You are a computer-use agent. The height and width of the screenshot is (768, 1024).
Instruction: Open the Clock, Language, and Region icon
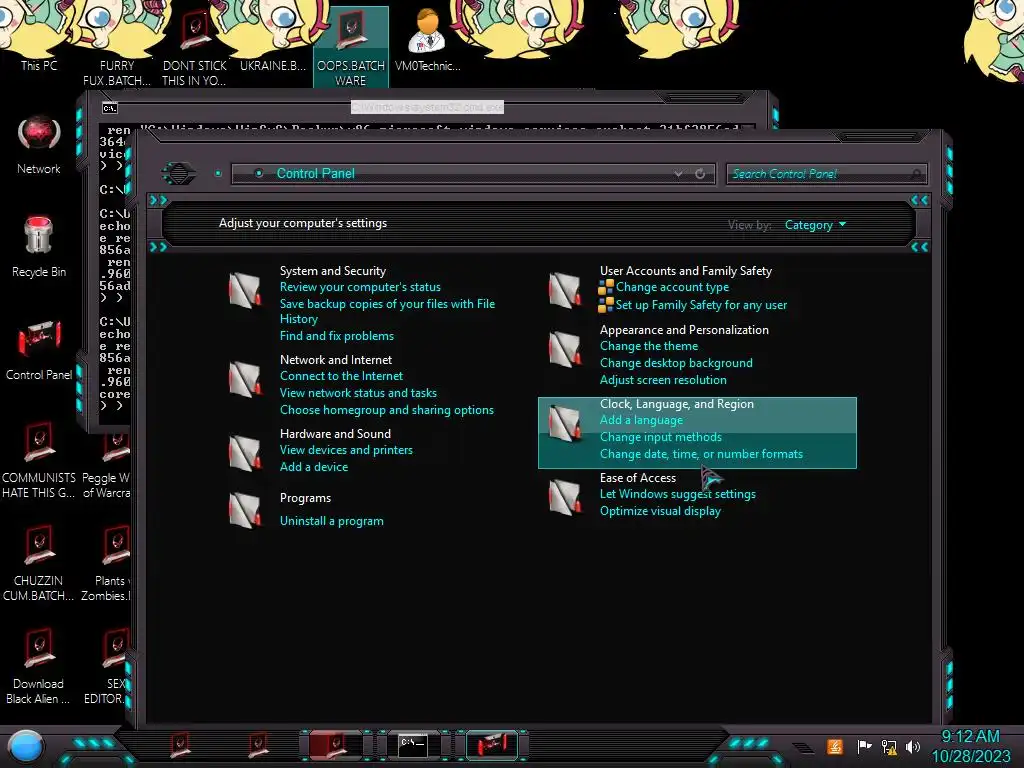tap(564, 423)
